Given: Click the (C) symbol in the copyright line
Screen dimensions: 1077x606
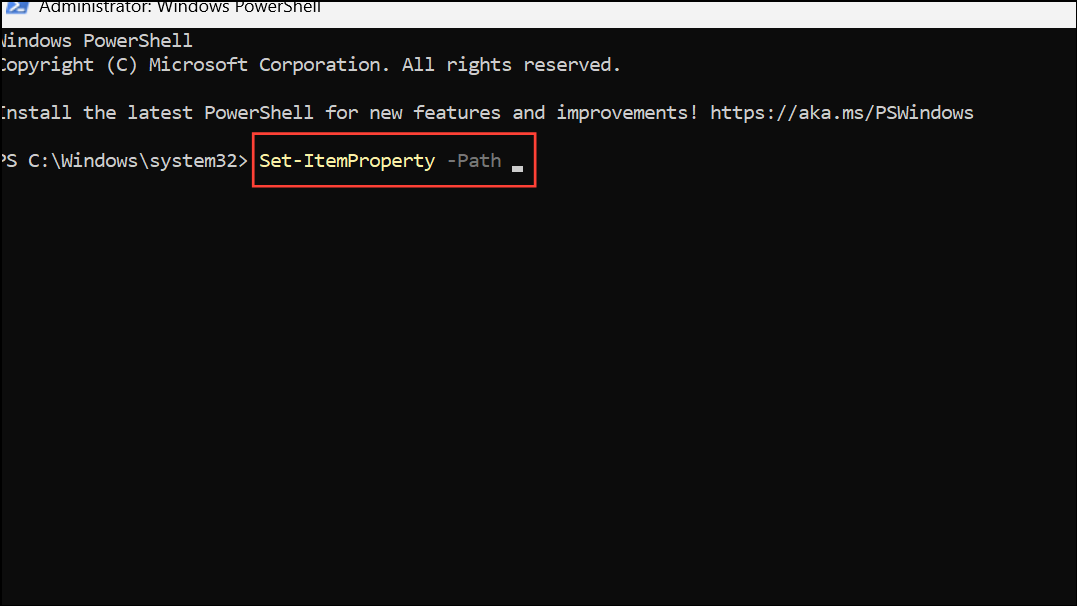Looking at the screenshot, I should tap(122, 65).
